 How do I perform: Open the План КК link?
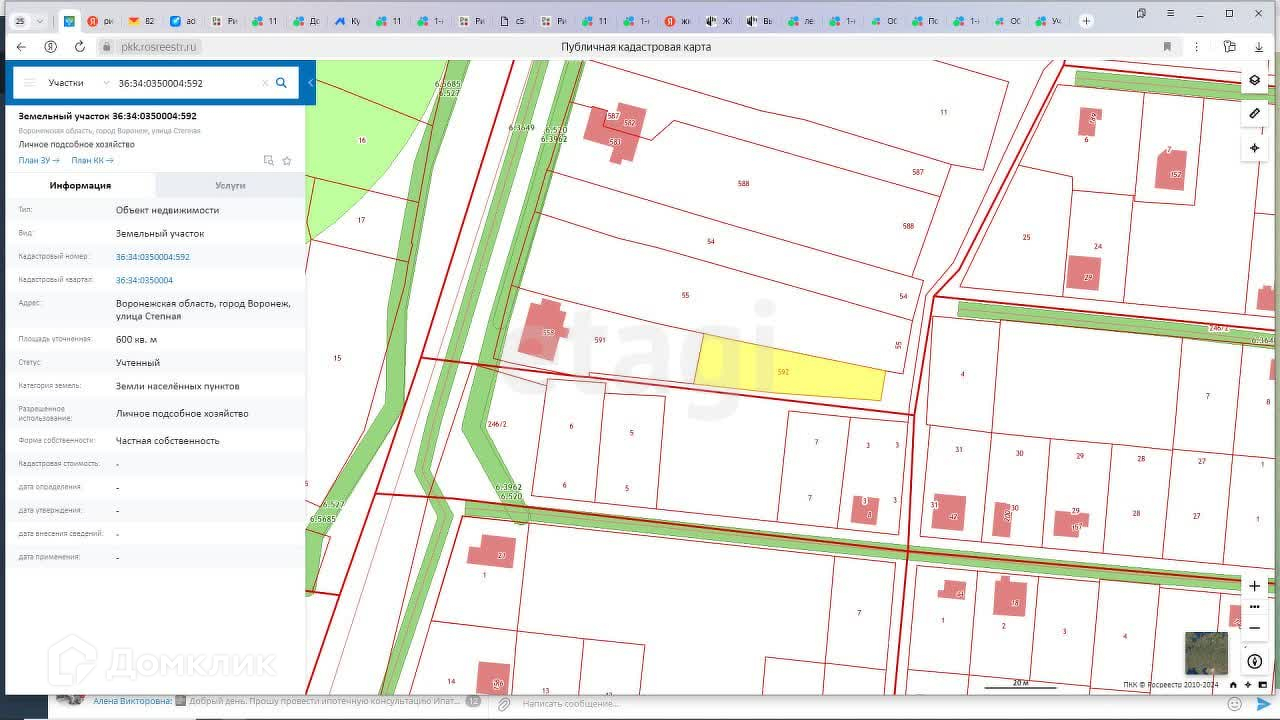(x=92, y=160)
